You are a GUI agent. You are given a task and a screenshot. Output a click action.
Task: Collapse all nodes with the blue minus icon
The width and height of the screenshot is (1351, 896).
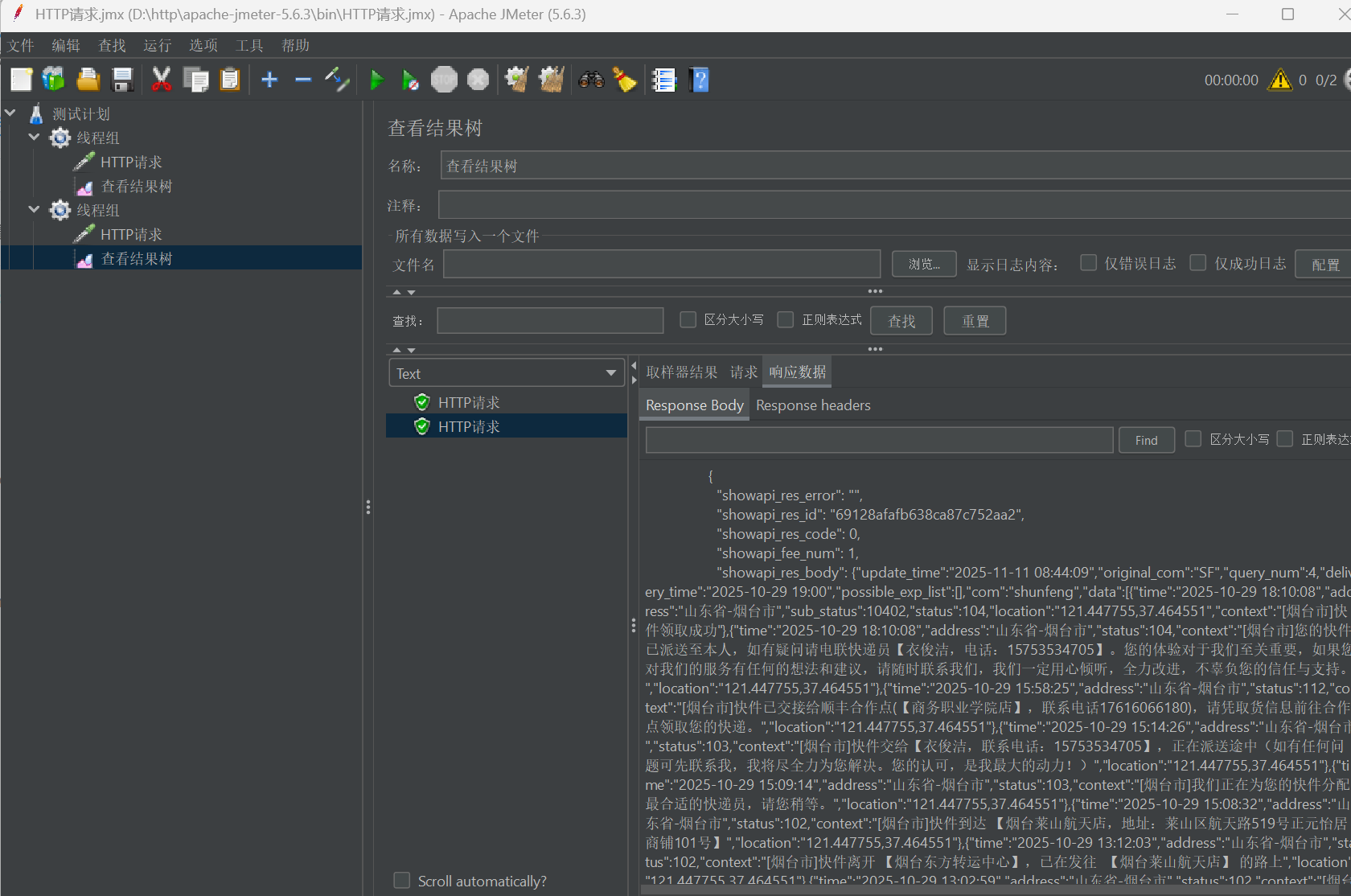303,80
